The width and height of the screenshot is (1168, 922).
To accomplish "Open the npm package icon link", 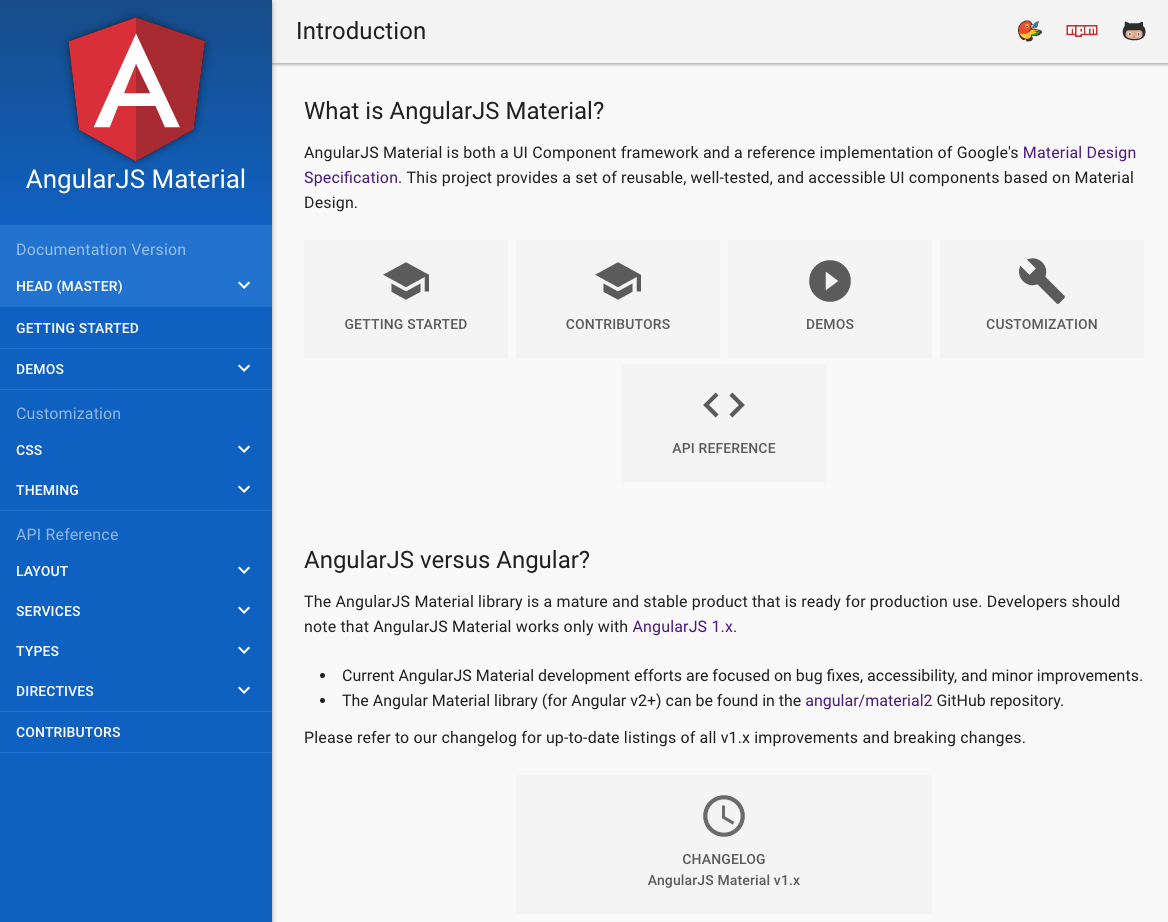I will click(x=1082, y=31).
